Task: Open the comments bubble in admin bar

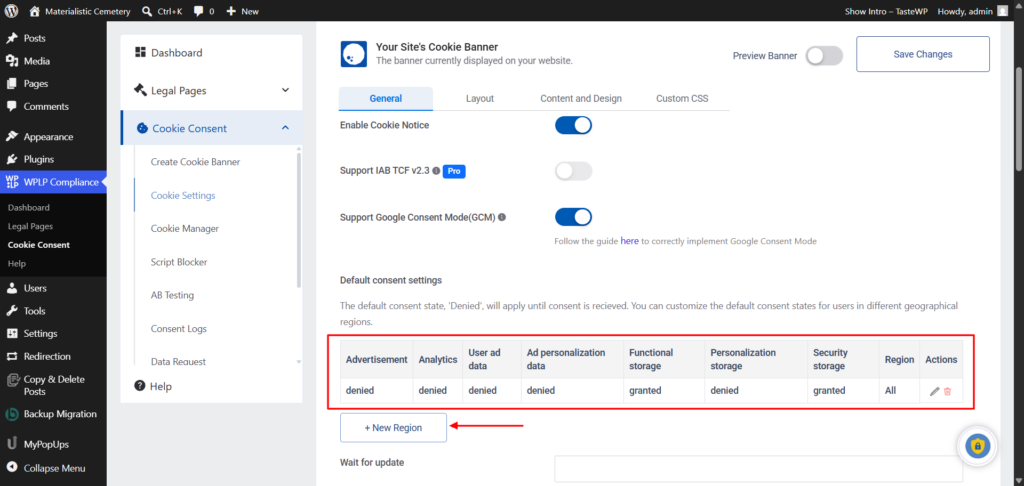Action: (199, 12)
